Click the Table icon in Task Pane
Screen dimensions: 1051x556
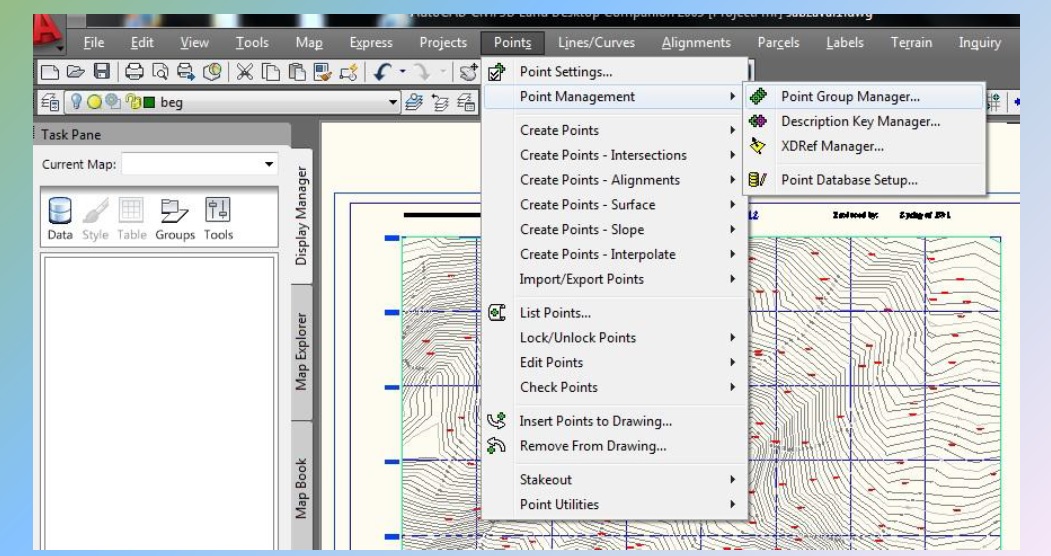pyautogui.click(x=131, y=218)
